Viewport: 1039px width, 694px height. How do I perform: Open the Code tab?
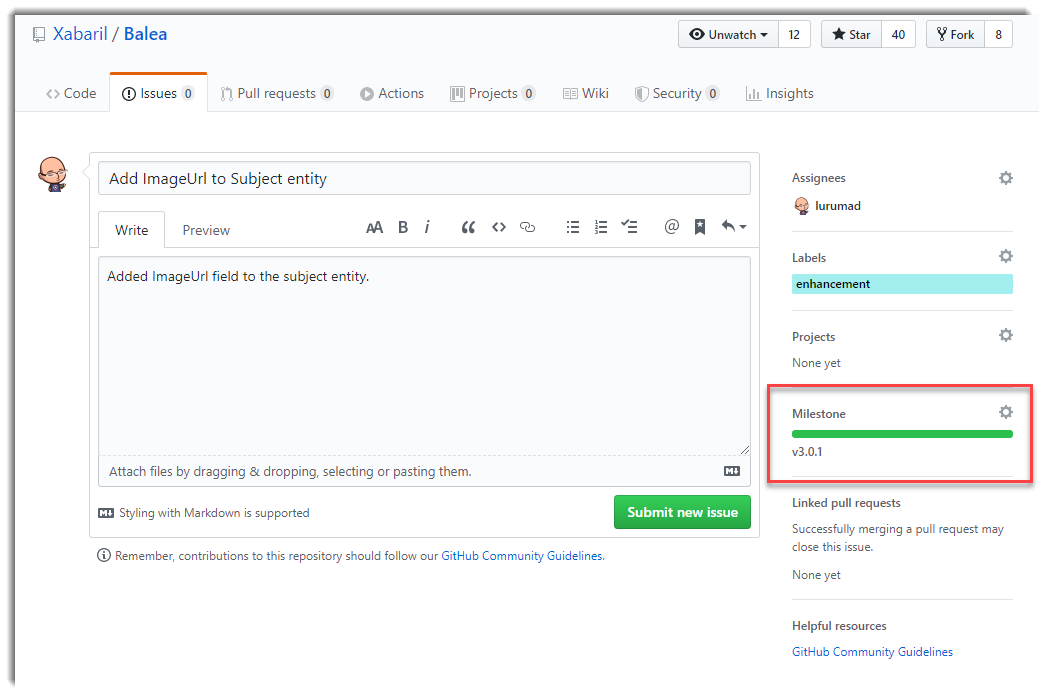click(x=71, y=93)
